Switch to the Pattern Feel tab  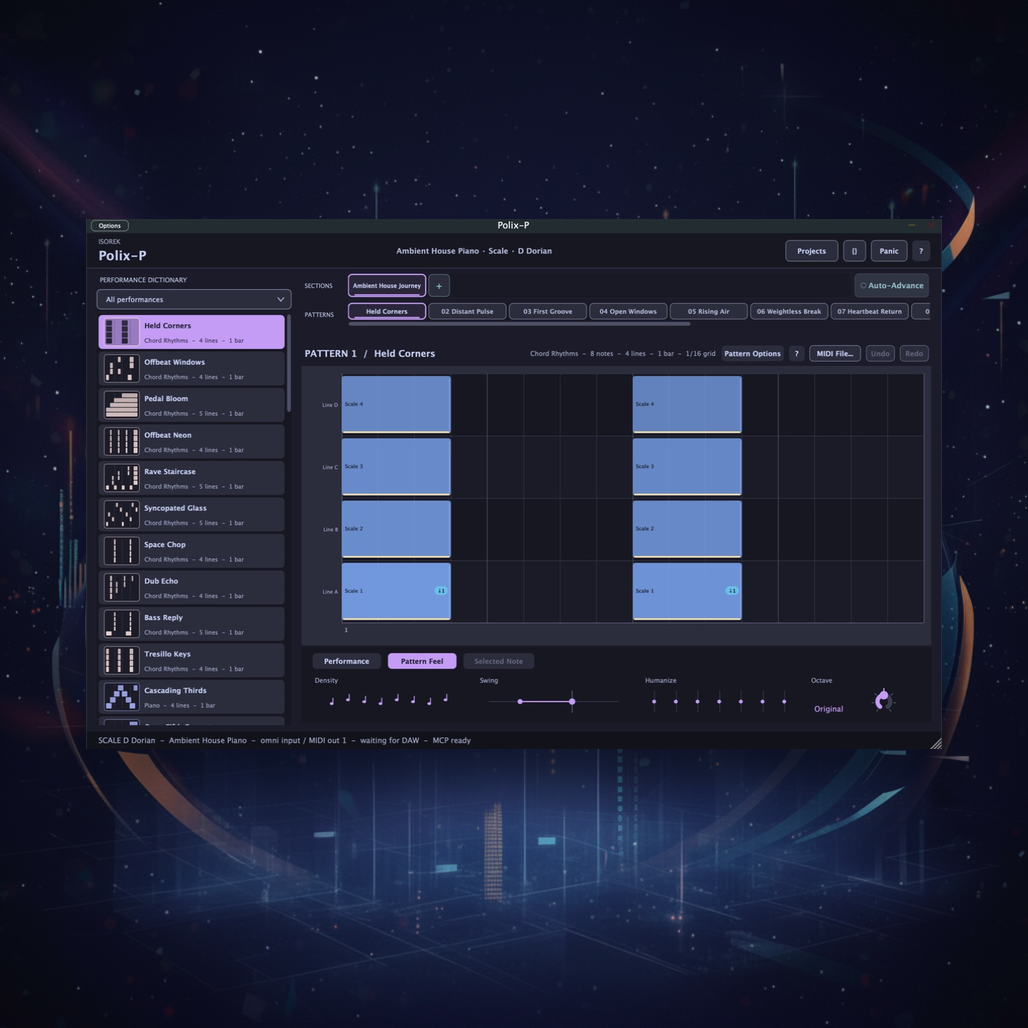tap(422, 661)
